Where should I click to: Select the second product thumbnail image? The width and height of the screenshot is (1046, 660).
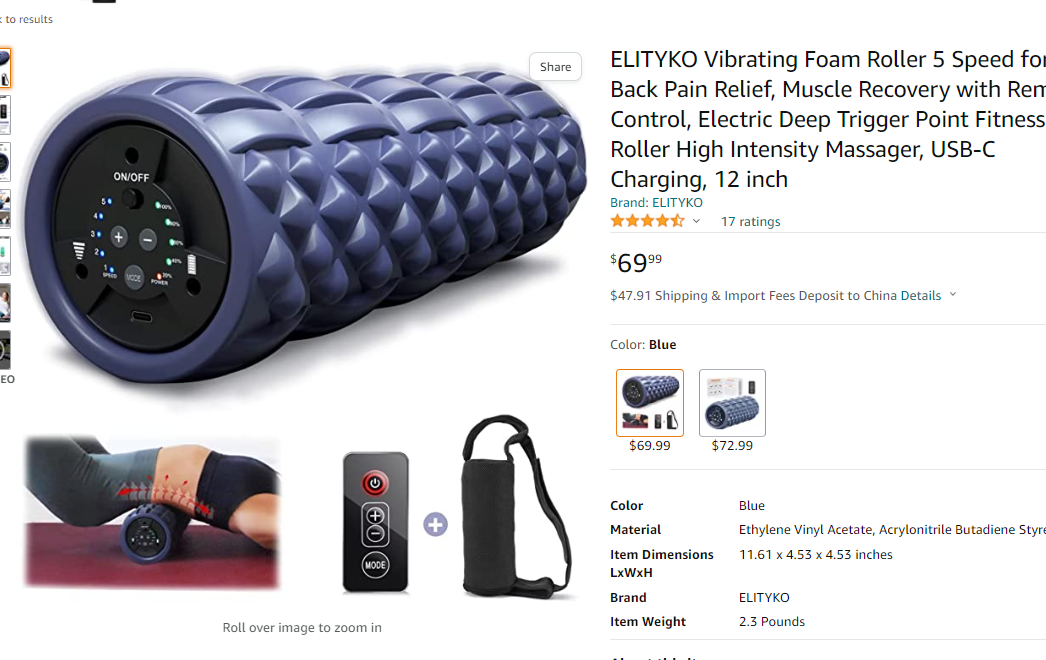pyautogui.click(x=5, y=115)
